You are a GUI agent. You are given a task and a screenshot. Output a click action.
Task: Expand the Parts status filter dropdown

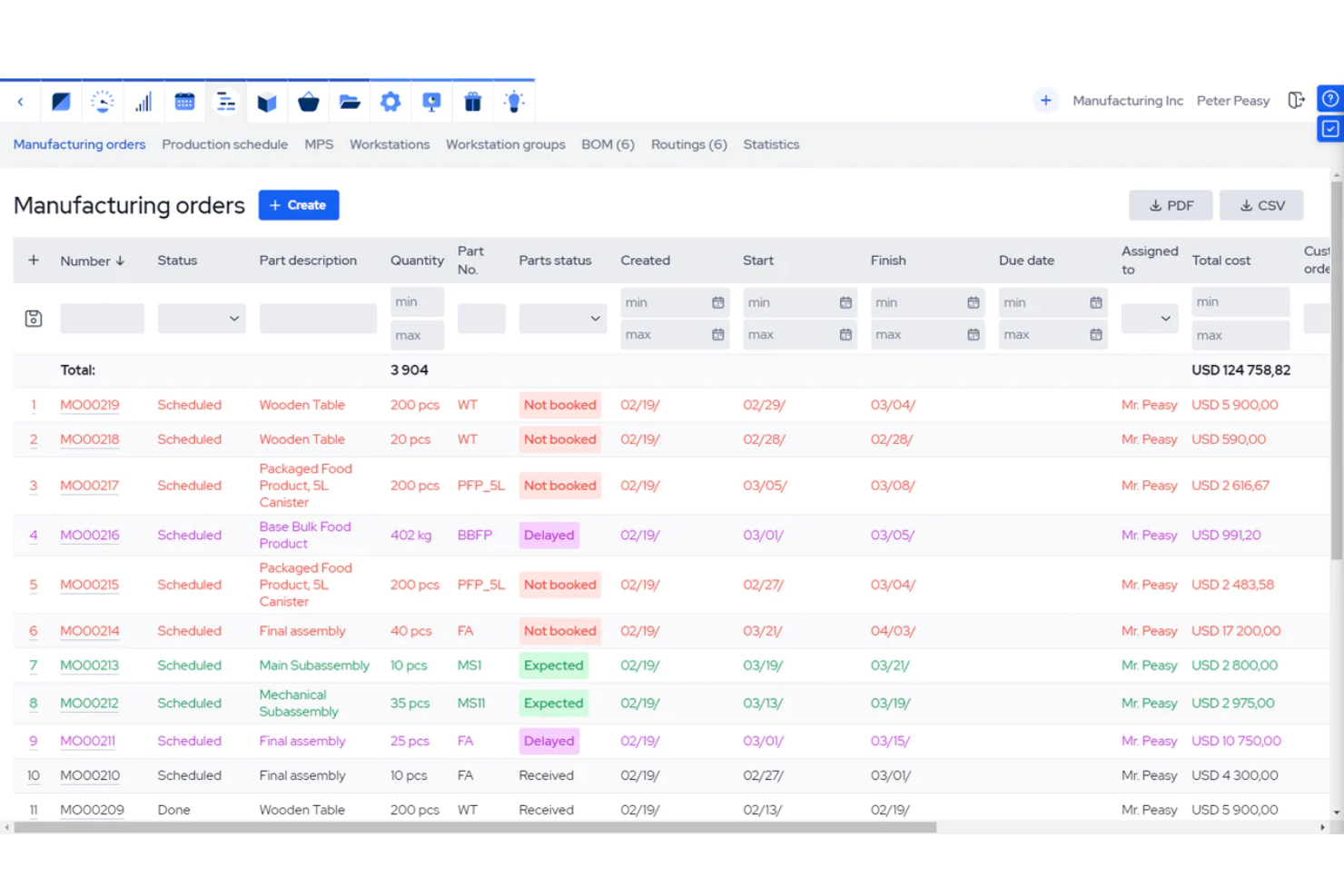[562, 319]
